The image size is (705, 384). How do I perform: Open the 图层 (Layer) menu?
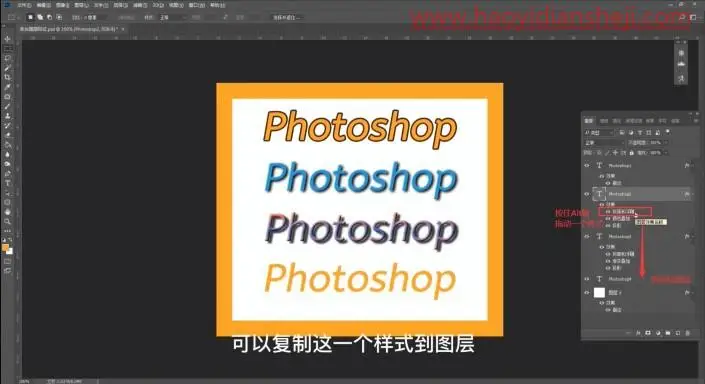pos(81,5)
